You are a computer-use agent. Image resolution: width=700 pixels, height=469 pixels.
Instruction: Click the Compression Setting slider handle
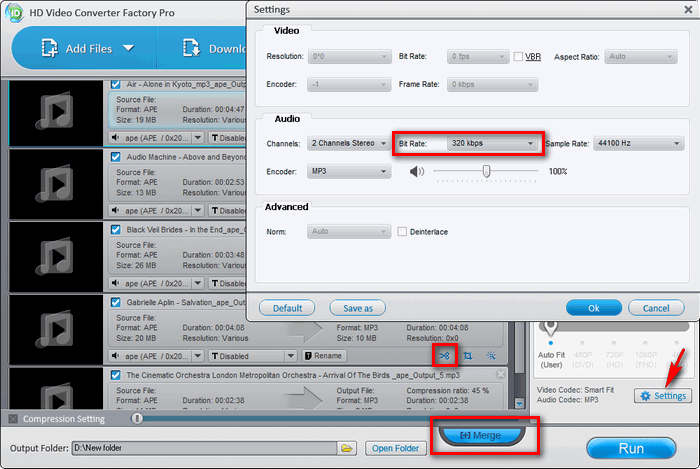point(137,418)
